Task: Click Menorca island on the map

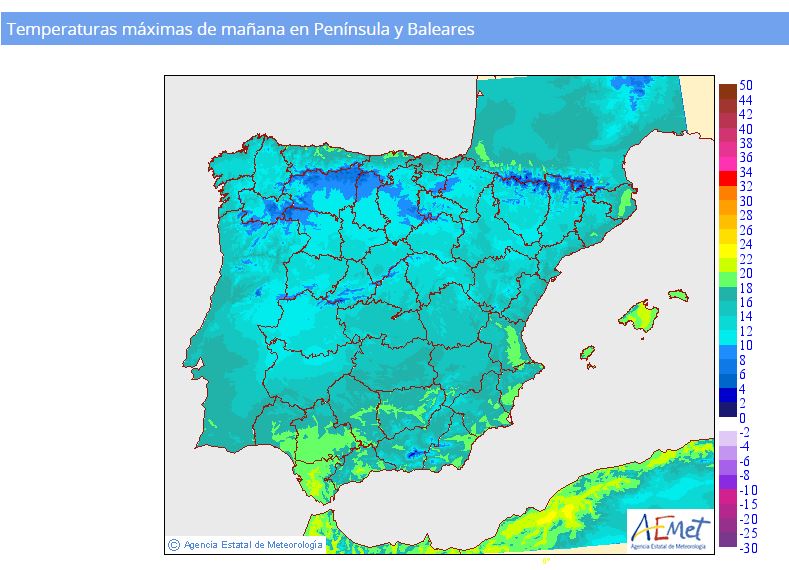Action: (x=677, y=296)
